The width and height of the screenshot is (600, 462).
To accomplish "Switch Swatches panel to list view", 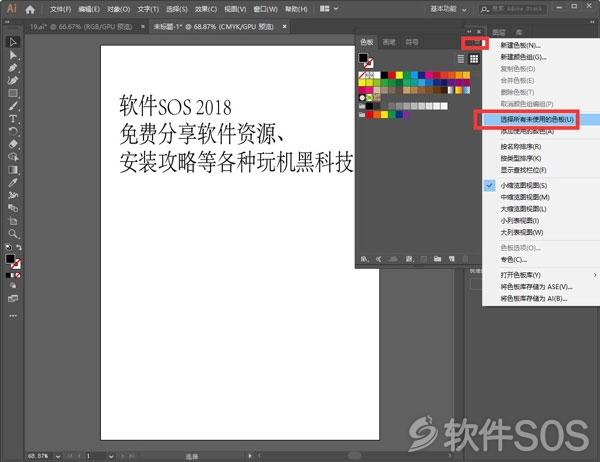I will click(461, 59).
